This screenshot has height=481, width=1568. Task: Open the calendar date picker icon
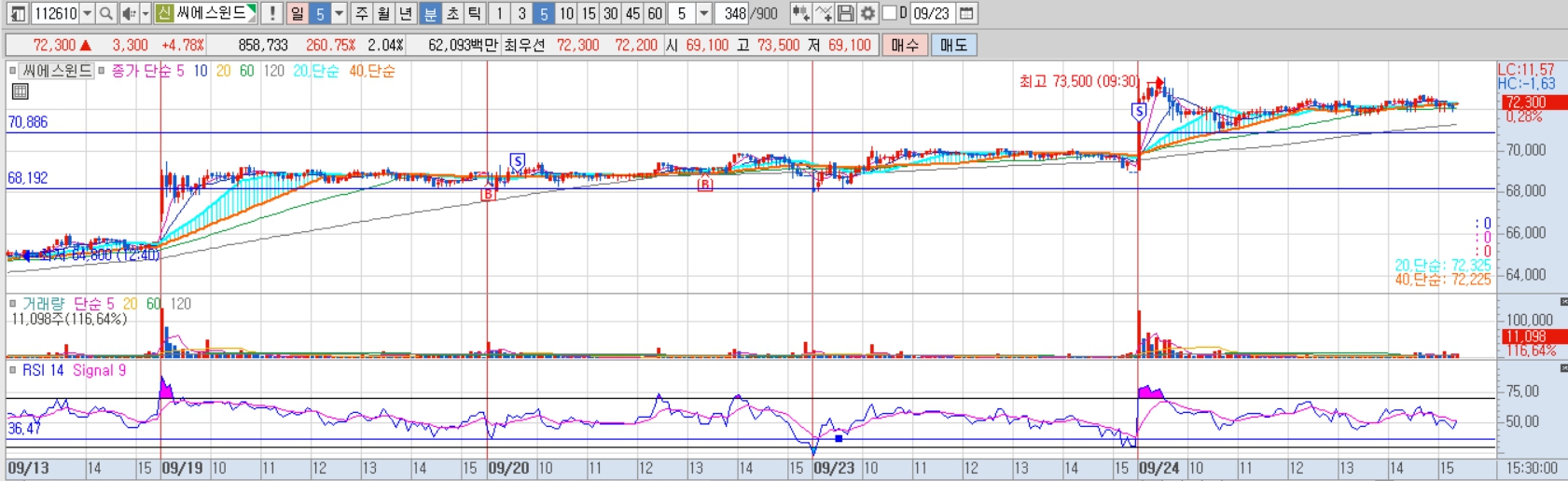coord(966,13)
